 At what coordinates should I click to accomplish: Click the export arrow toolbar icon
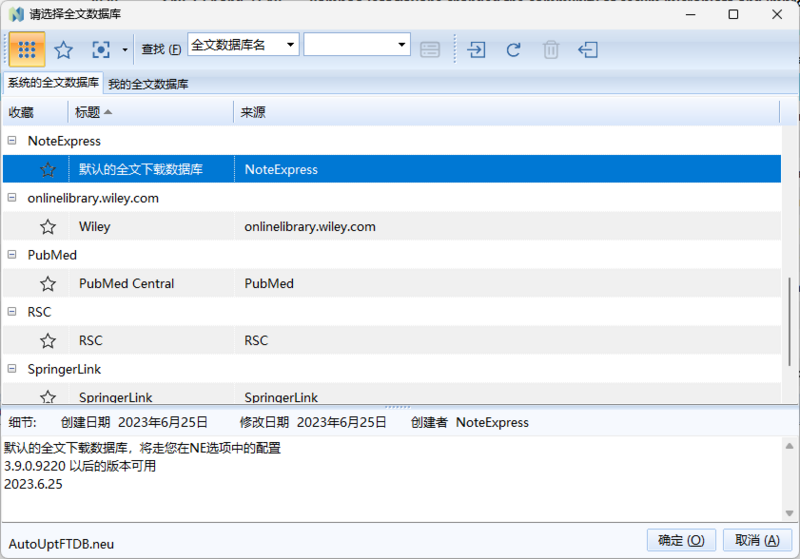588,50
